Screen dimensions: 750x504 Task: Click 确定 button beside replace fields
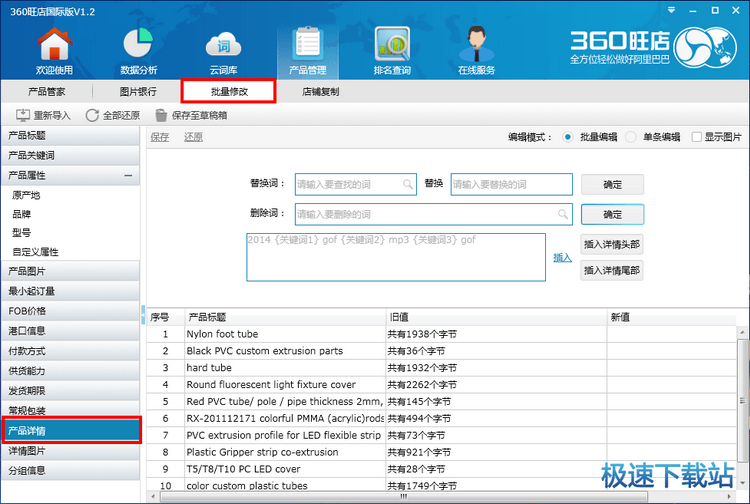pos(612,185)
